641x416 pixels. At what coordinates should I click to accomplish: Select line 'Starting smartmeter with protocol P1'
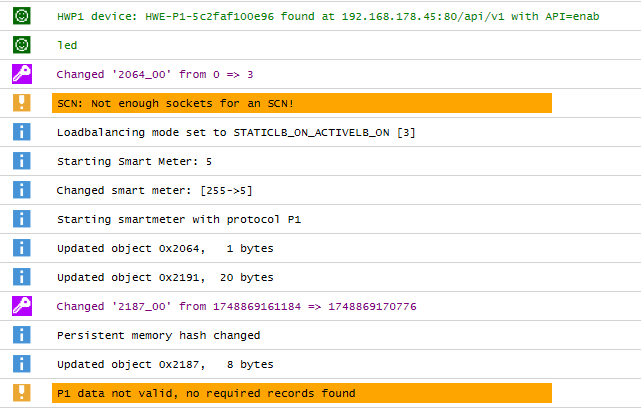coord(179,219)
